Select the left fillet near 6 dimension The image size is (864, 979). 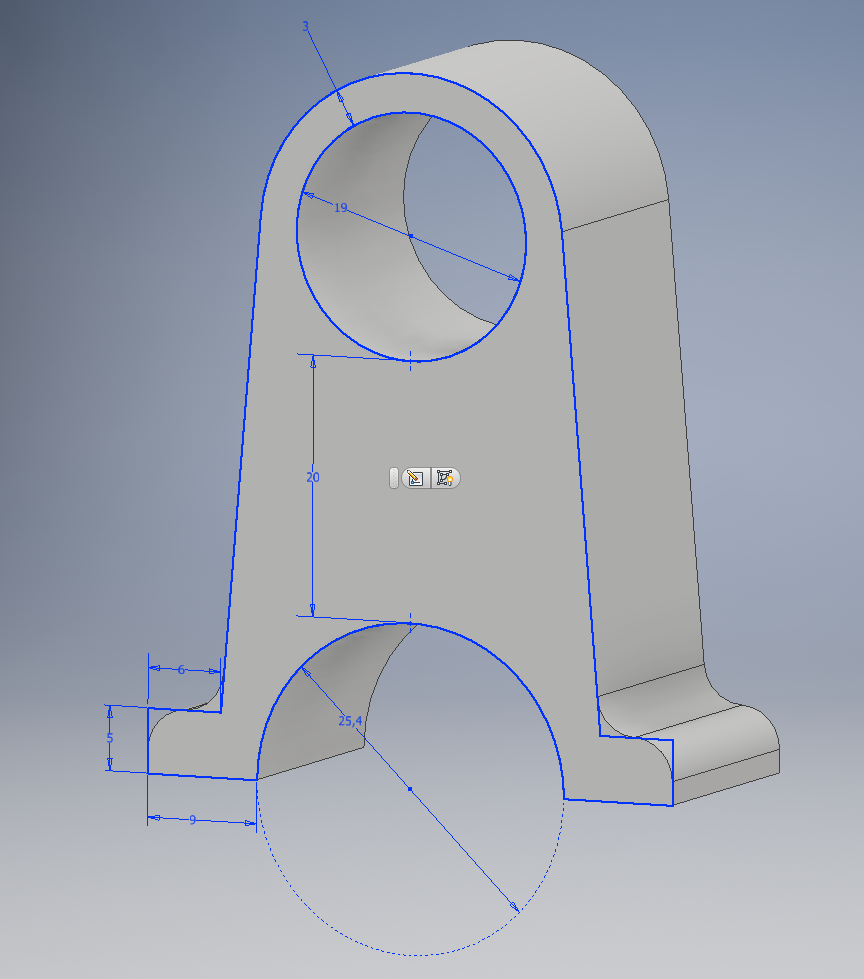[x=207, y=697]
